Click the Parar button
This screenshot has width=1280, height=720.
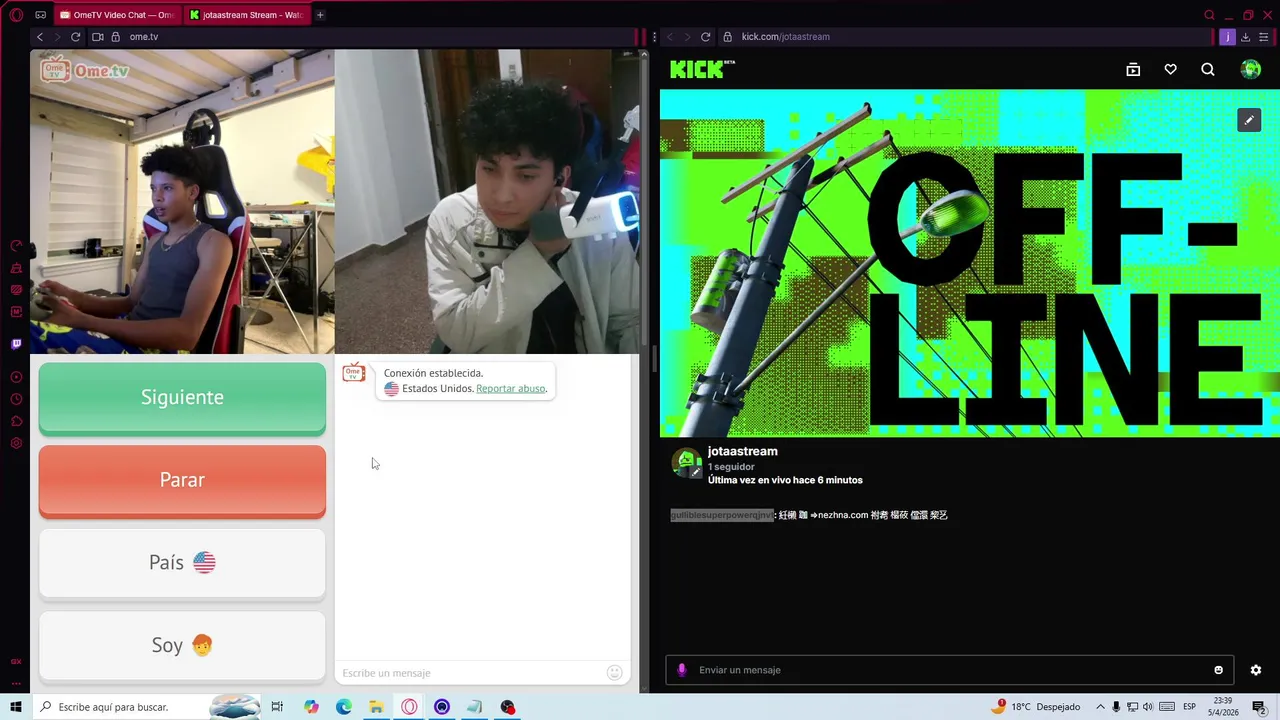182,481
